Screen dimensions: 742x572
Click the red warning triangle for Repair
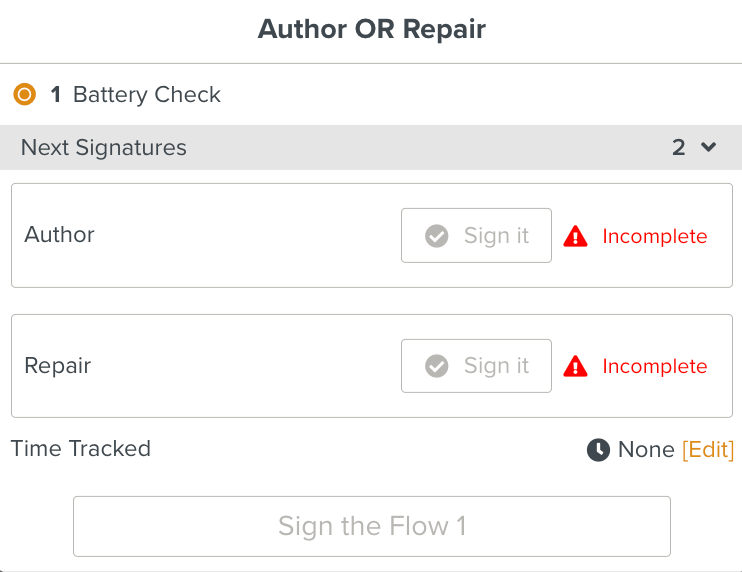[576, 366]
